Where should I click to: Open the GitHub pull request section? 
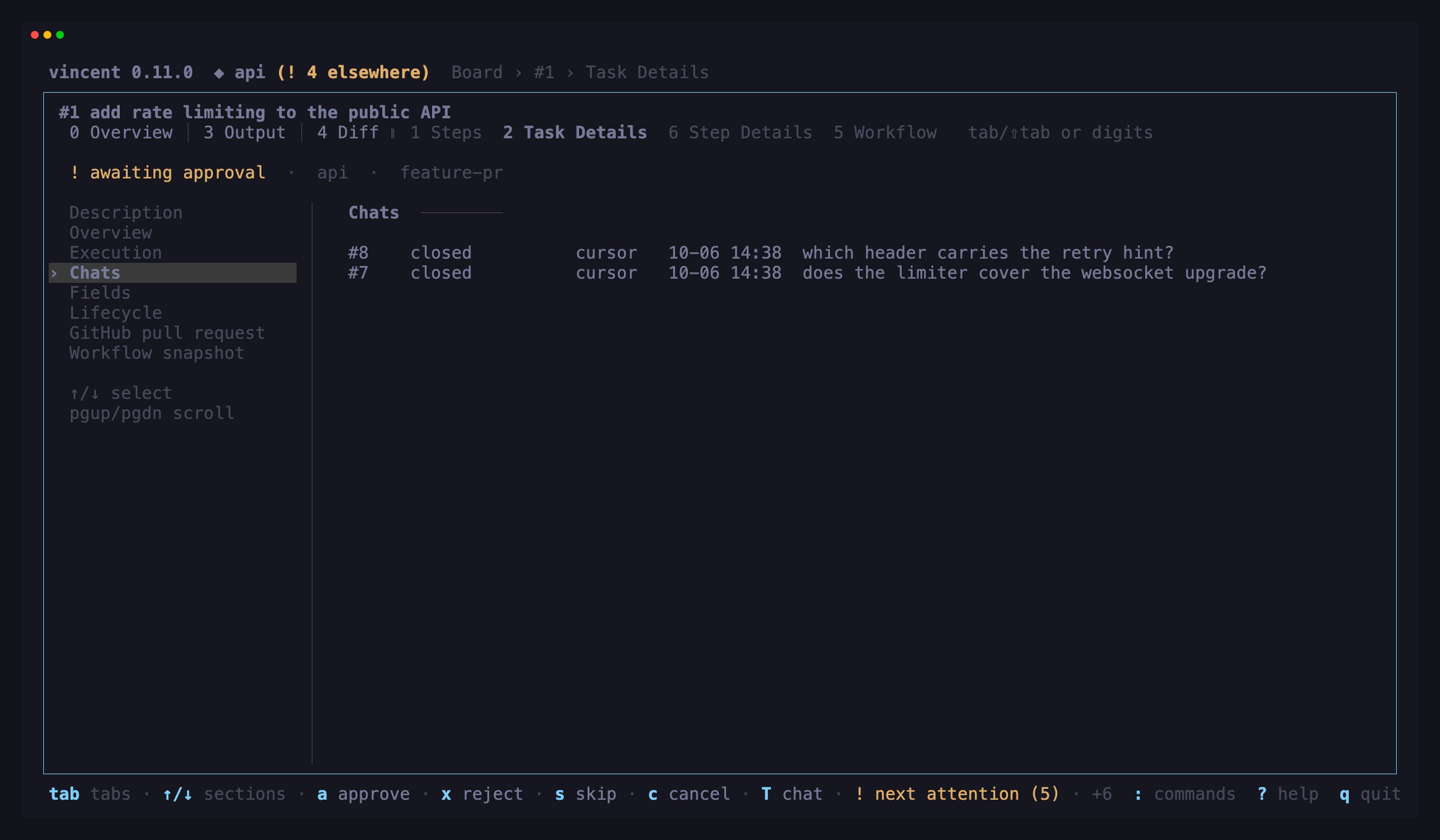click(x=167, y=333)
